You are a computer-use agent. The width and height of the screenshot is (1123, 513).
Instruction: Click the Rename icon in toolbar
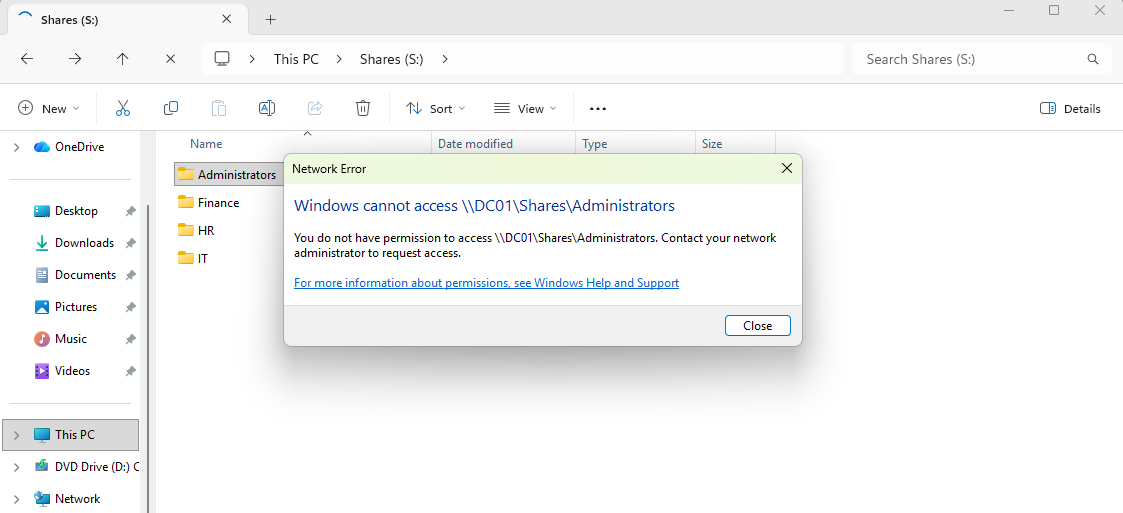[267, 108]
